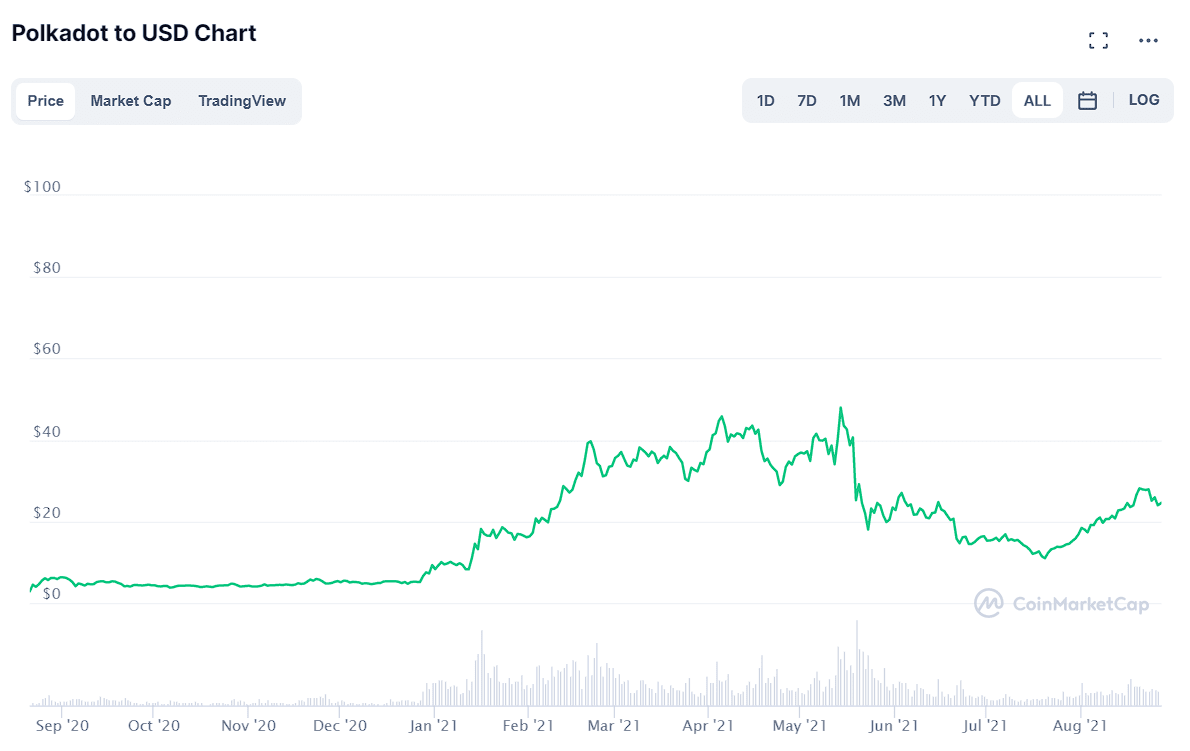Click the Jan '21 x-axis label
Image resolution: width=1190 pixels, height=751 pixels.
pyautogui.click(x=434, y=726)
